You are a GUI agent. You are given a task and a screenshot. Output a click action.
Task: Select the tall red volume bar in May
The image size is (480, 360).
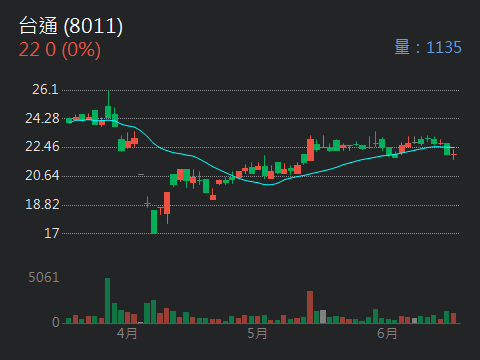tap(310, 307)
